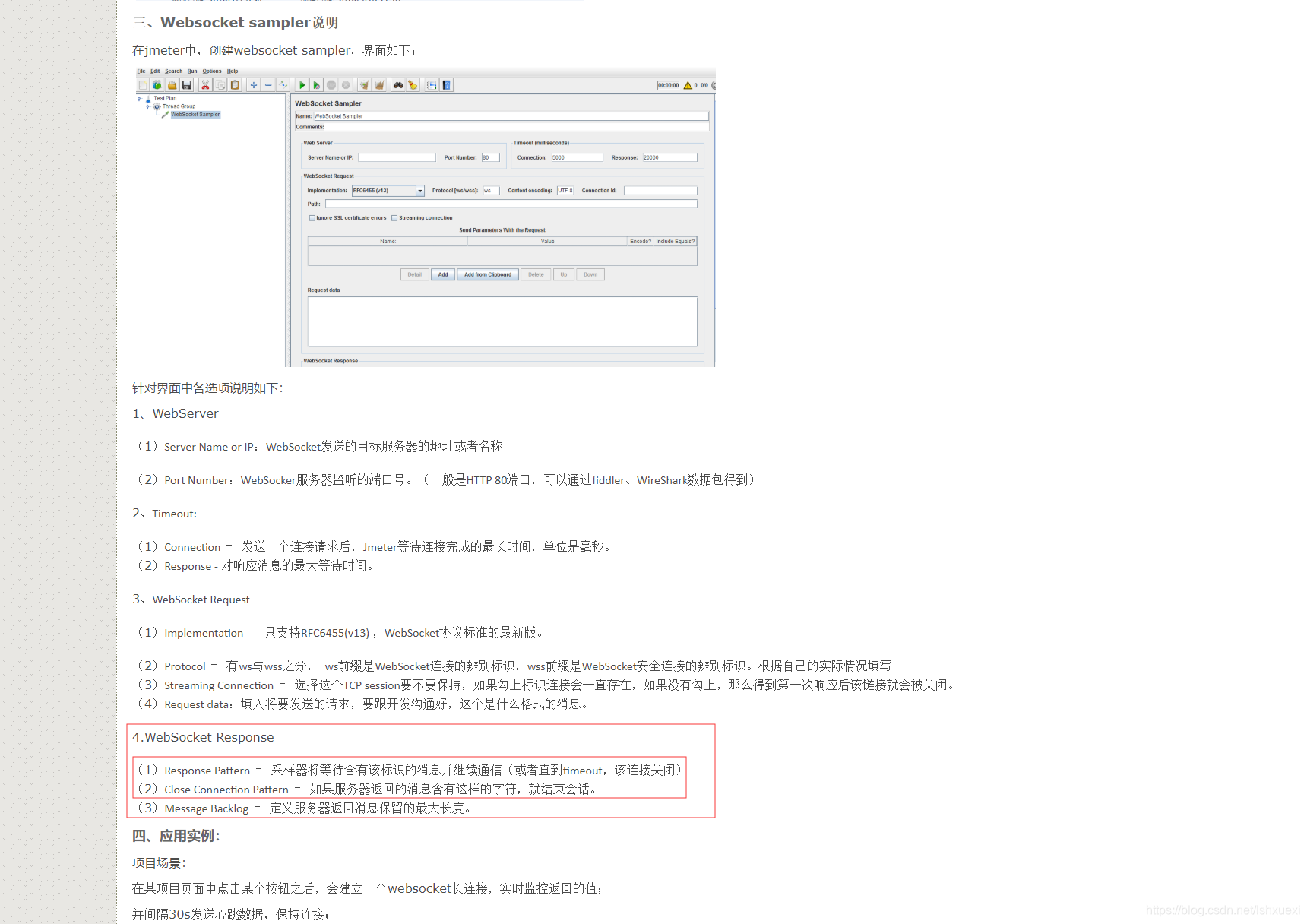Click the Clear results broom icon
1307x924 pixels.
click(x=413, y=85)
